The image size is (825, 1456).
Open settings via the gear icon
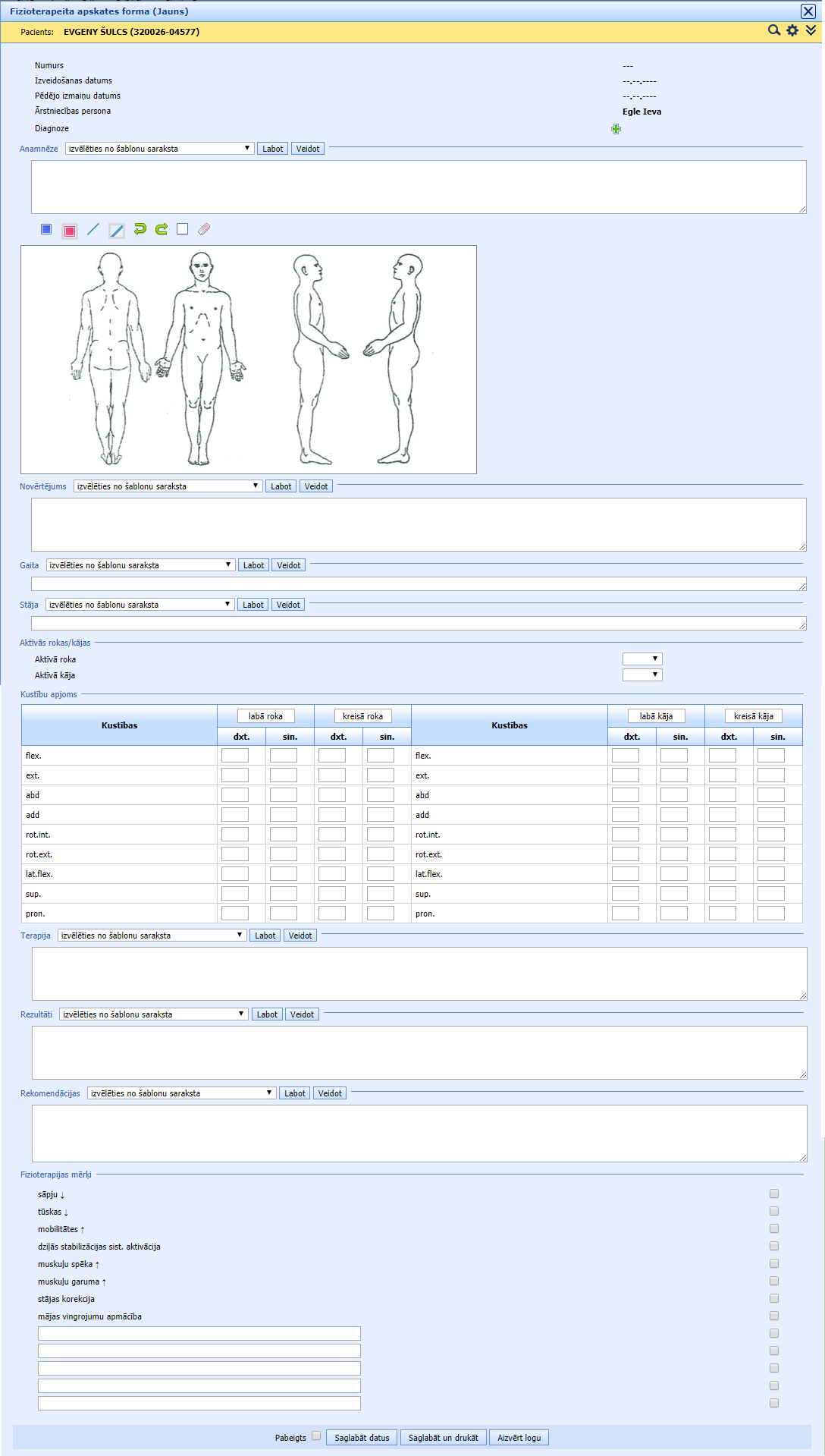pyautogui.click(x=792, y=30)
